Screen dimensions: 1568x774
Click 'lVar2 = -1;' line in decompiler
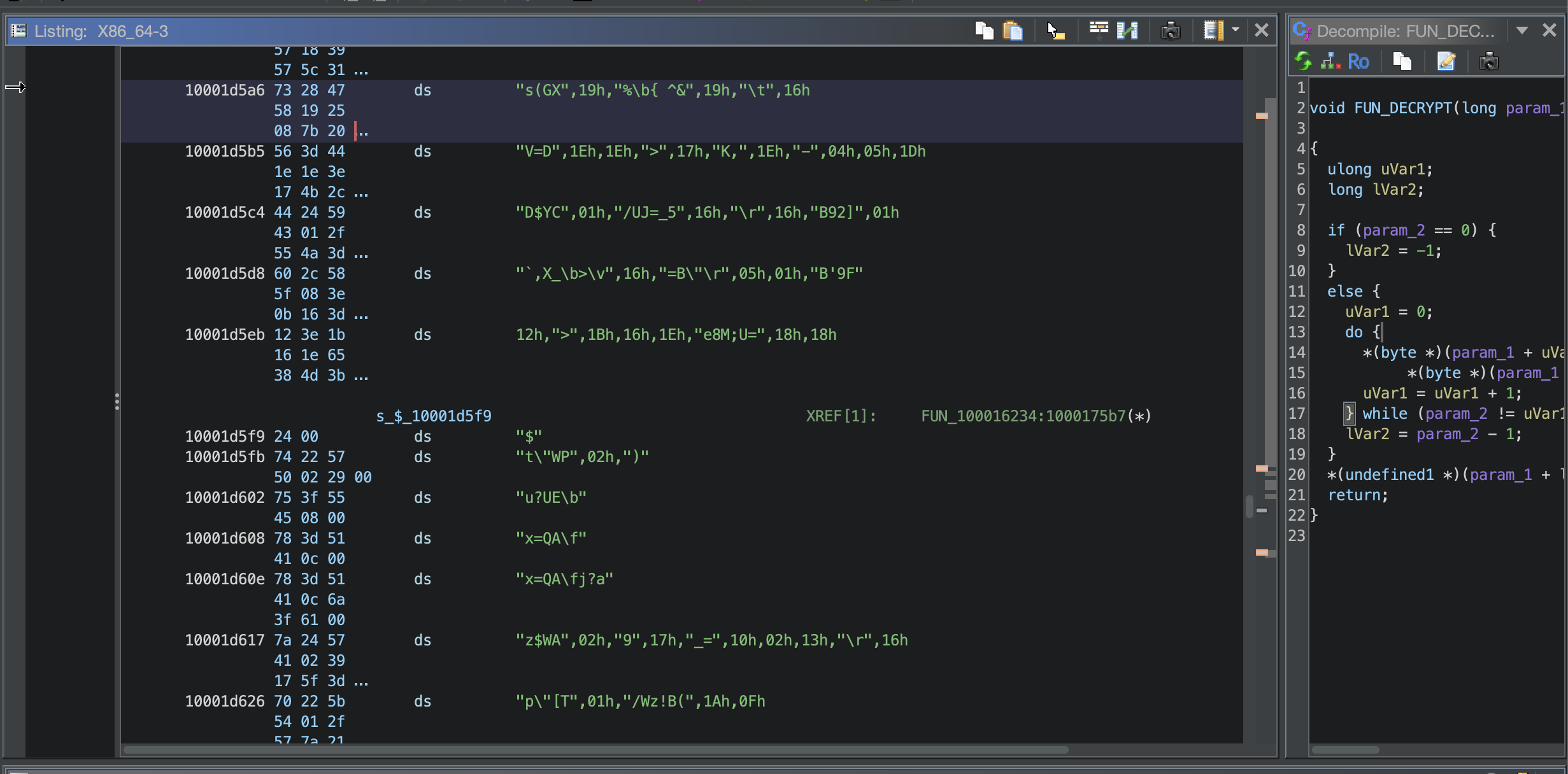point(1393,251)
